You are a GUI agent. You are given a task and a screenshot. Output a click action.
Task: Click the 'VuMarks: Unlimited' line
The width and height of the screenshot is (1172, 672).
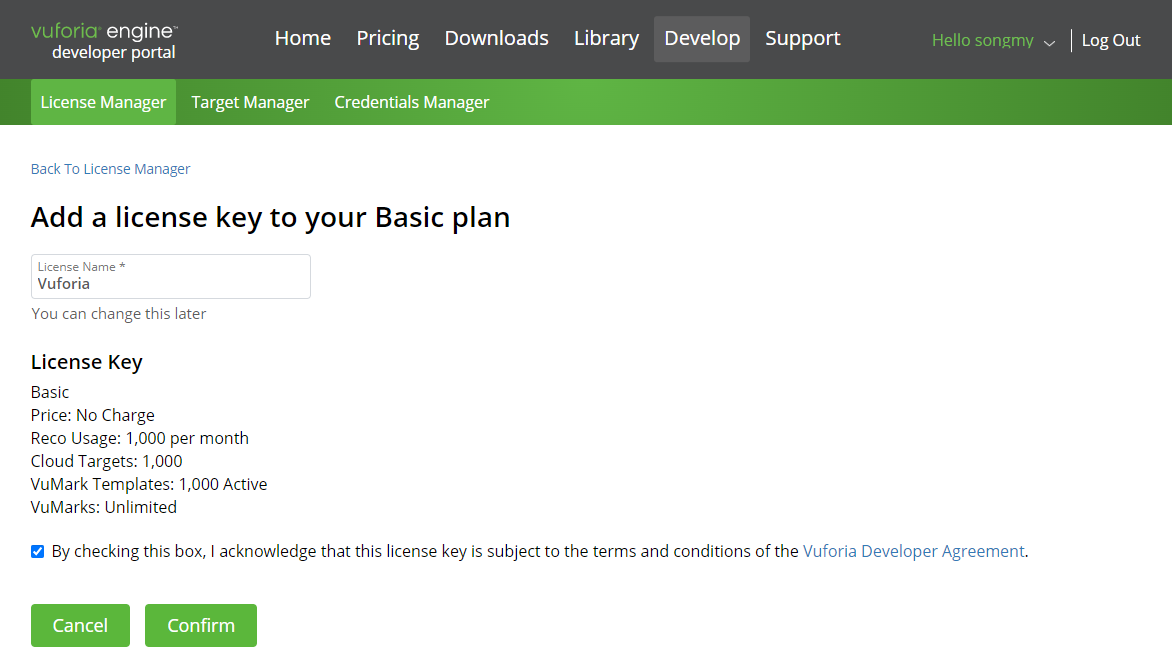(104, 507)
